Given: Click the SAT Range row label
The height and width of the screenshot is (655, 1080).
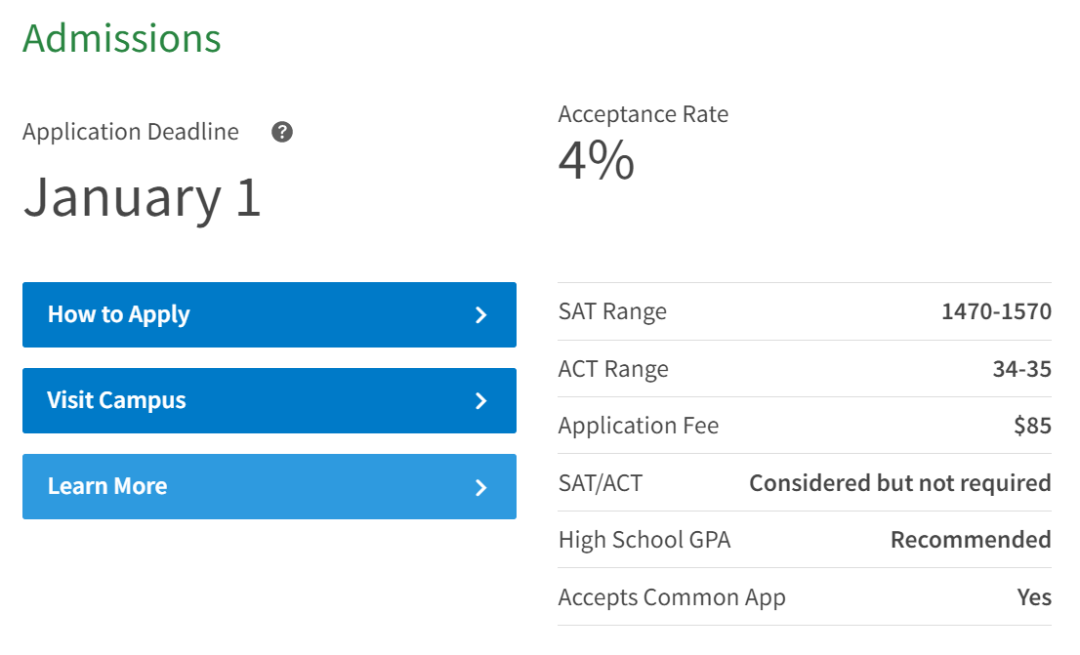Looking at the screenshot, I should click(x=612, y=312).
